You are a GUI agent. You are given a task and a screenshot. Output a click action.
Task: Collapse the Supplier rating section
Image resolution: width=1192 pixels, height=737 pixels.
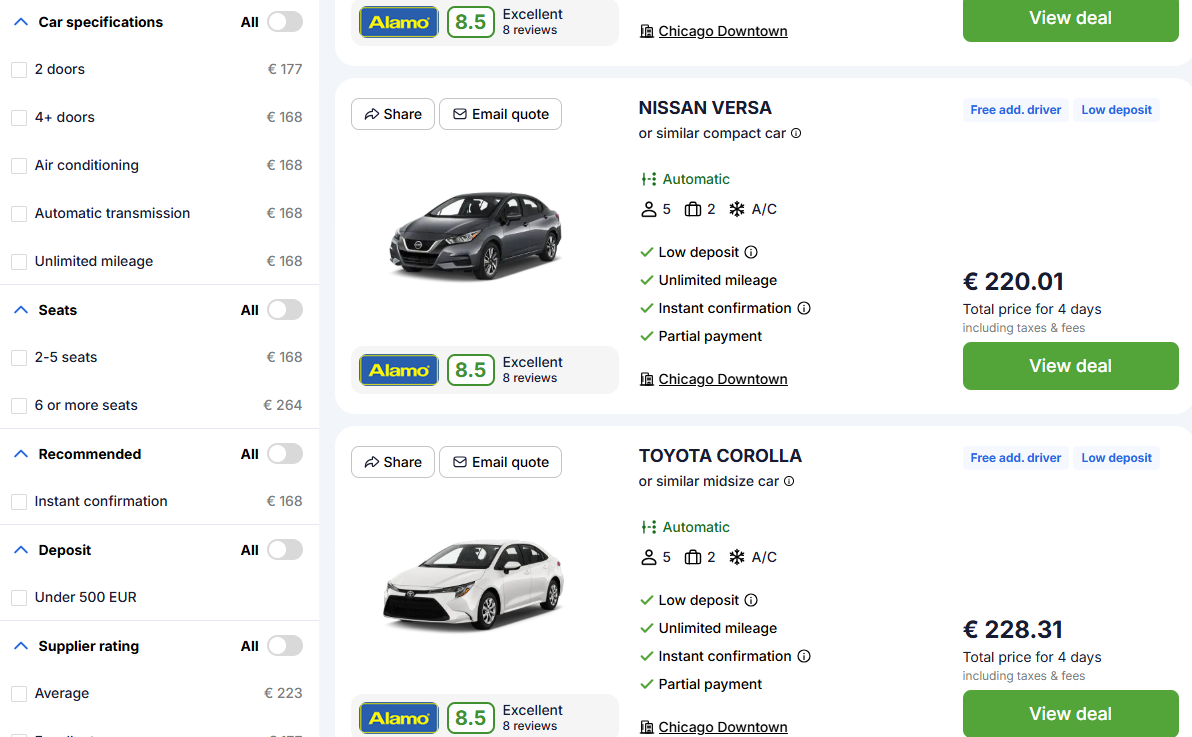click(20, 646)
